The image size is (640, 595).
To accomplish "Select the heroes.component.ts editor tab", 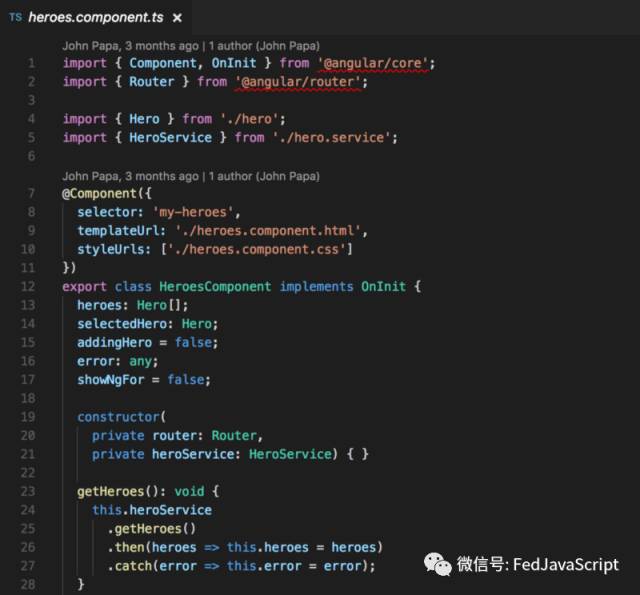I will (96, 18).
